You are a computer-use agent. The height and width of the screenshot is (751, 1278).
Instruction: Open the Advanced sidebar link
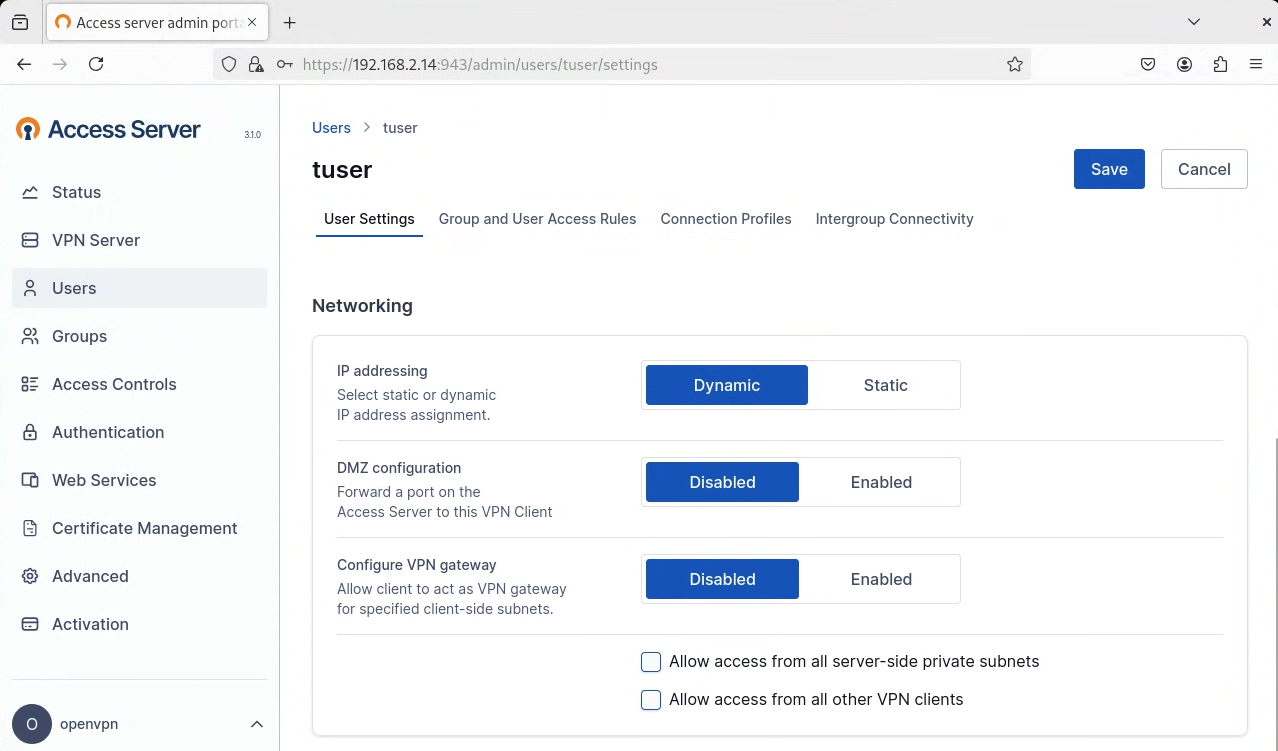[x=139, y=576]
